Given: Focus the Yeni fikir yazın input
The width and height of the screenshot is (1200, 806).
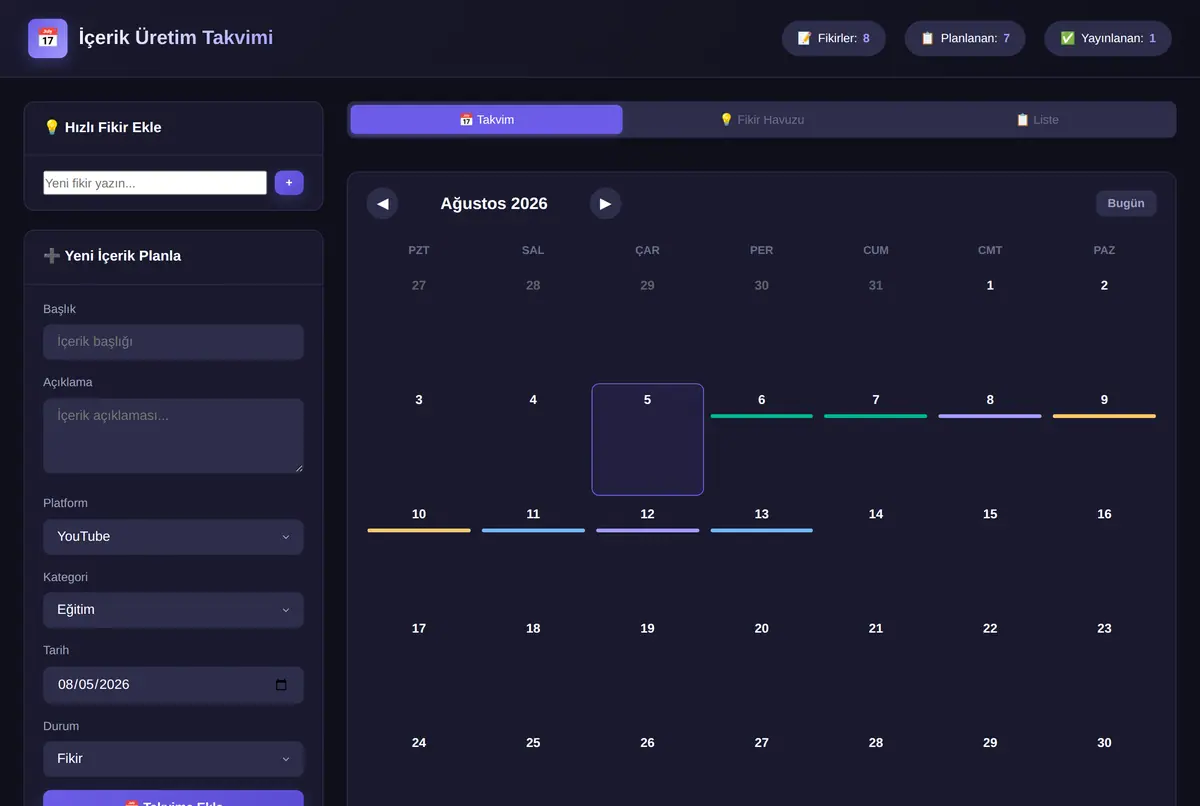Looking at the screenshot, I should pyautogui.click(x=155, y=183).
